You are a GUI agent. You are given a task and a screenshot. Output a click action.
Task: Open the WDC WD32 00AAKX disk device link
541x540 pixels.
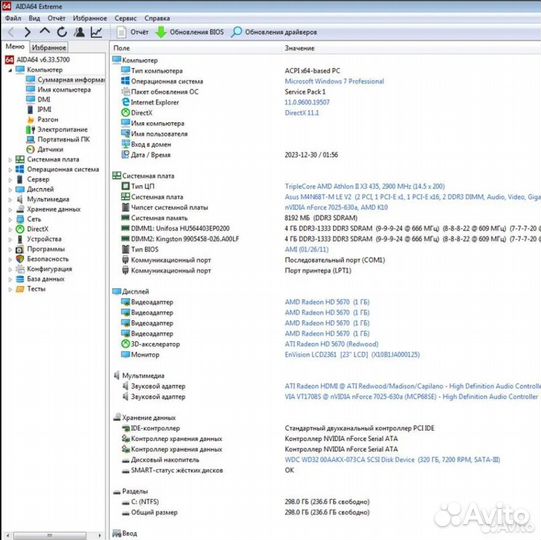coord(392,460)
